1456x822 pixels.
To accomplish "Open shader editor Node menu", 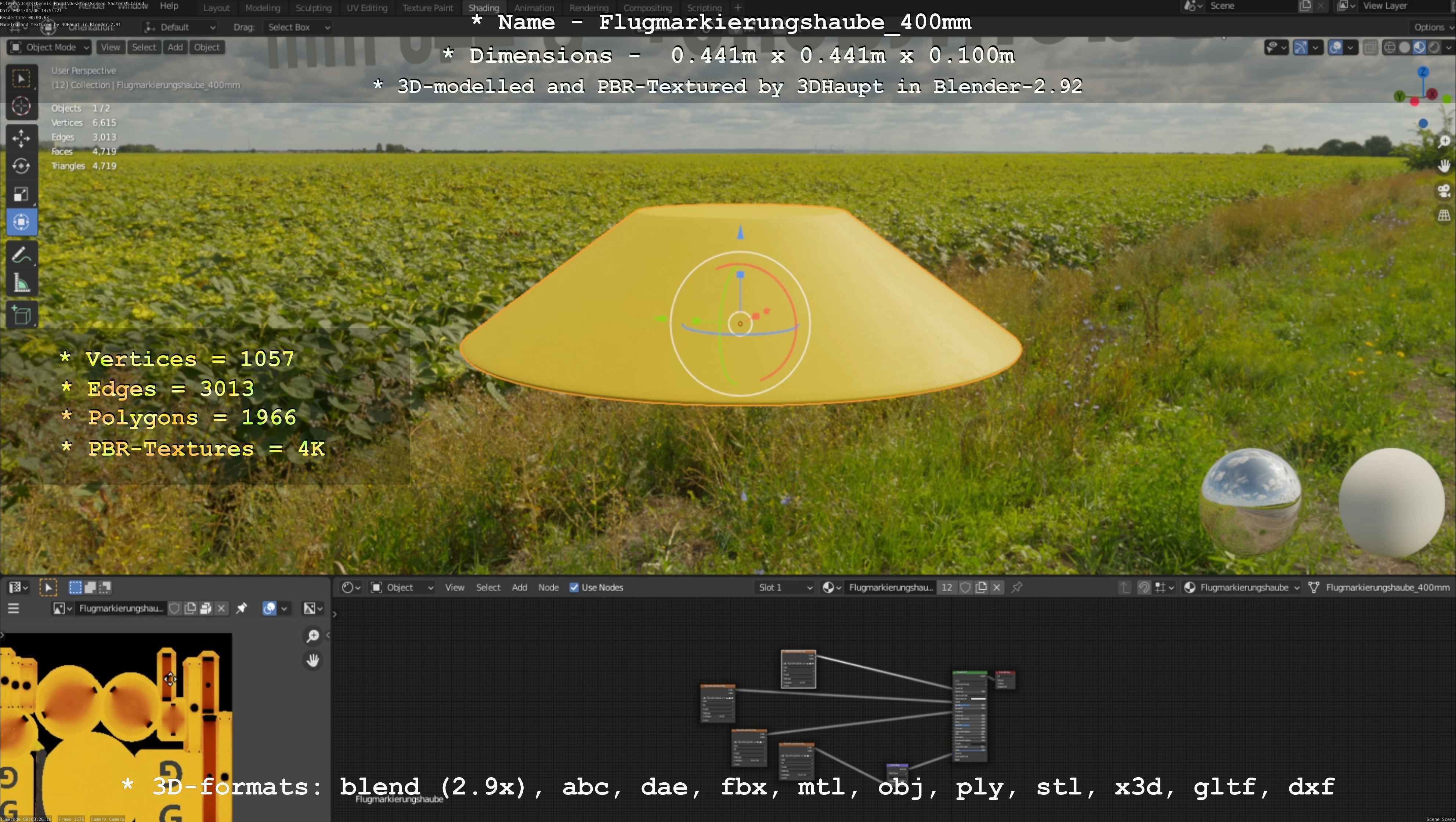I will 548,587.
